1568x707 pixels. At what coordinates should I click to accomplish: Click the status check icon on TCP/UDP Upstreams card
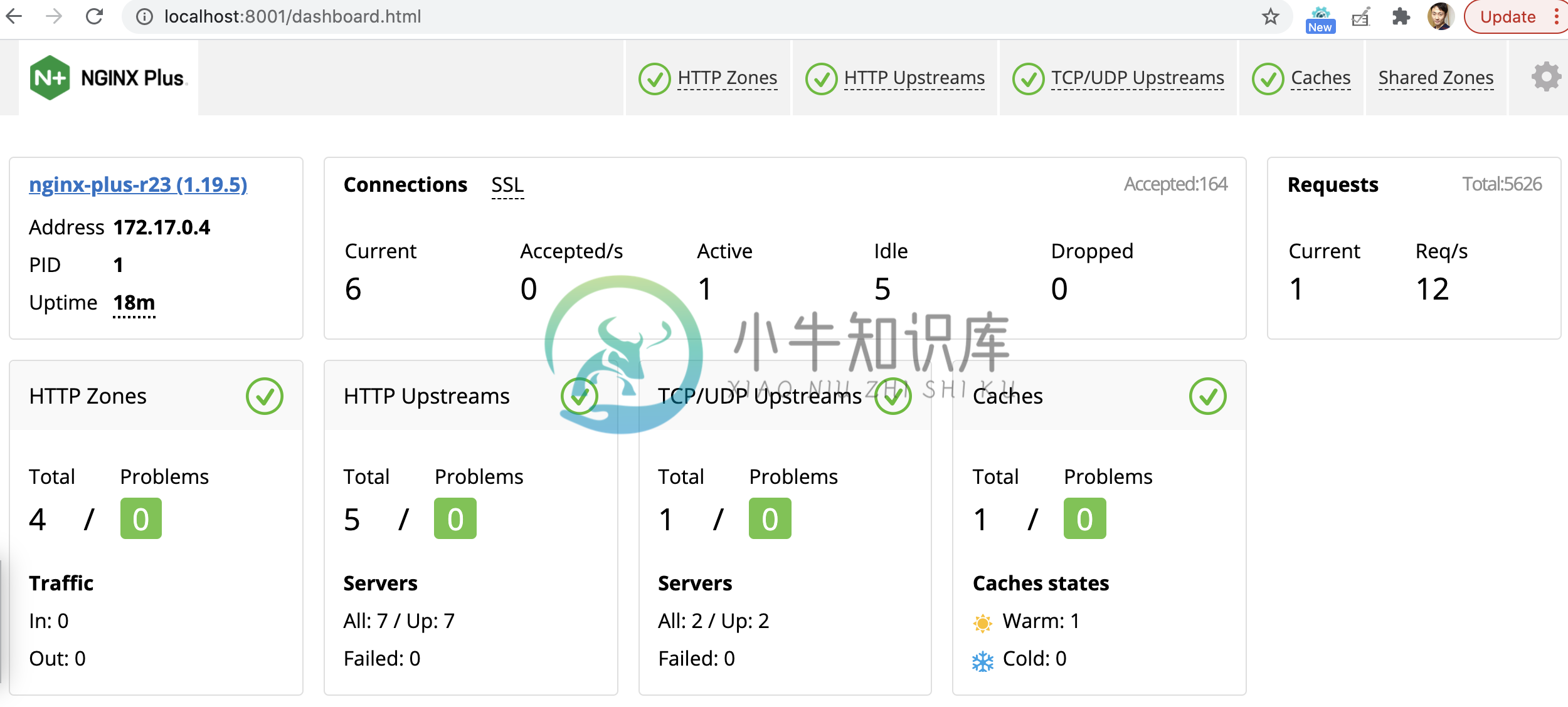click(x=893, y=396)
